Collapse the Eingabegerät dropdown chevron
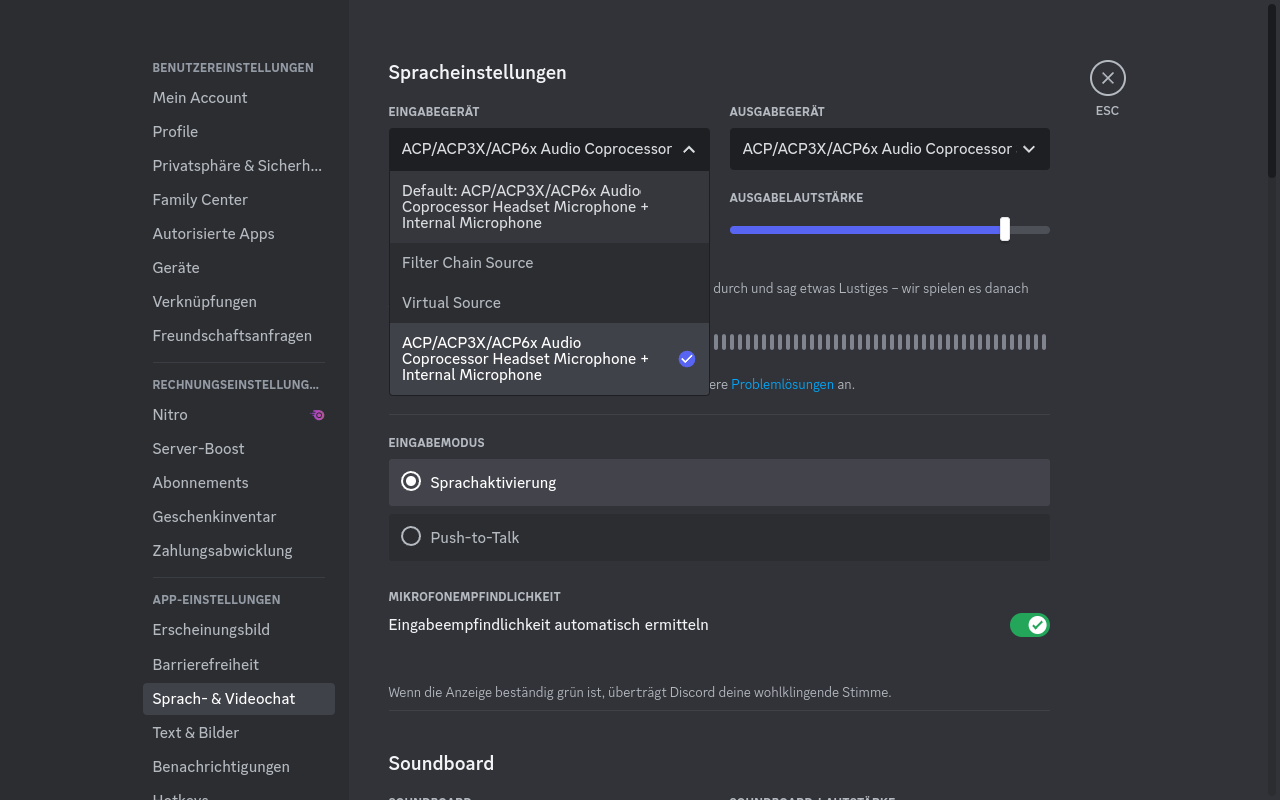 (x=689, y=149)
